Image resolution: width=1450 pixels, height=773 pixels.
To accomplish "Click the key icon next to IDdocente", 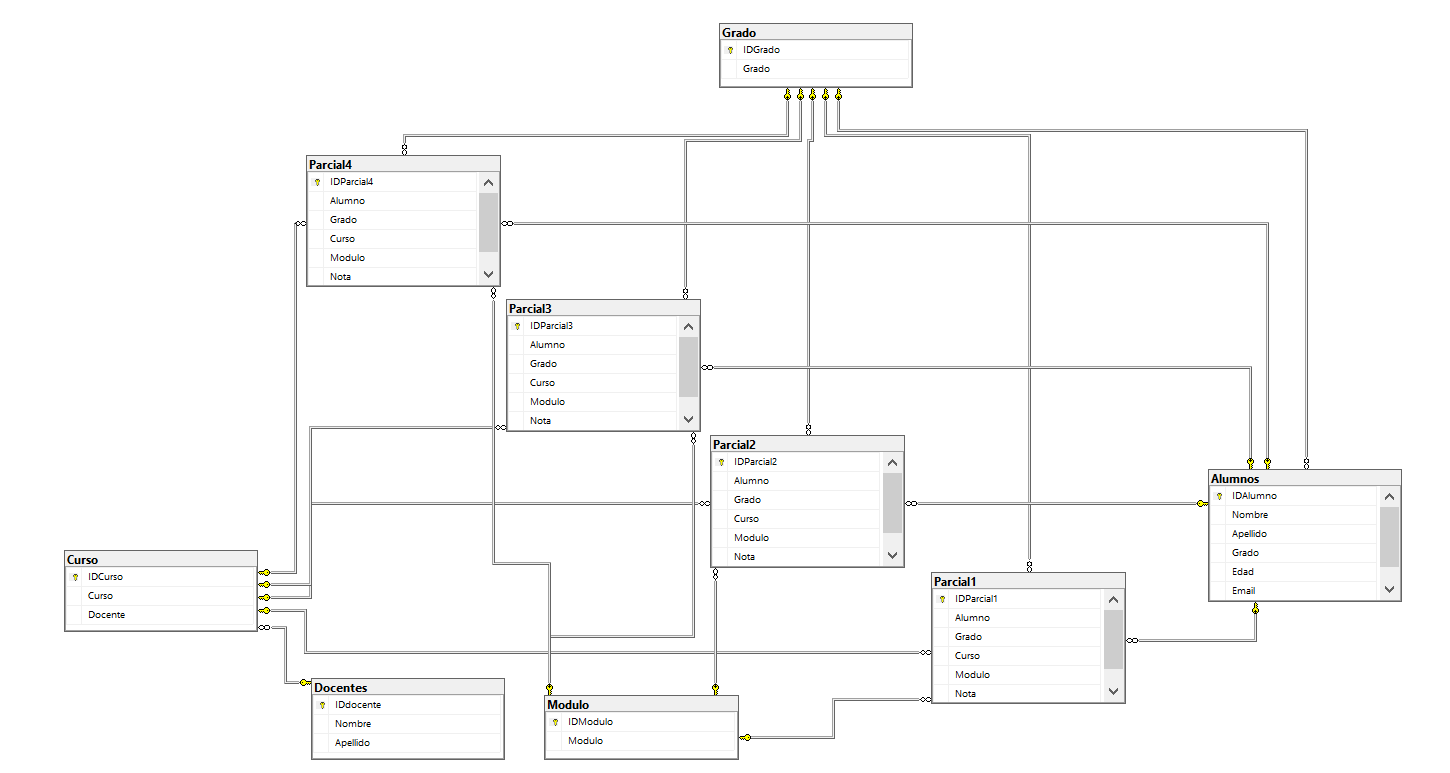I will [x=322, y=705].
